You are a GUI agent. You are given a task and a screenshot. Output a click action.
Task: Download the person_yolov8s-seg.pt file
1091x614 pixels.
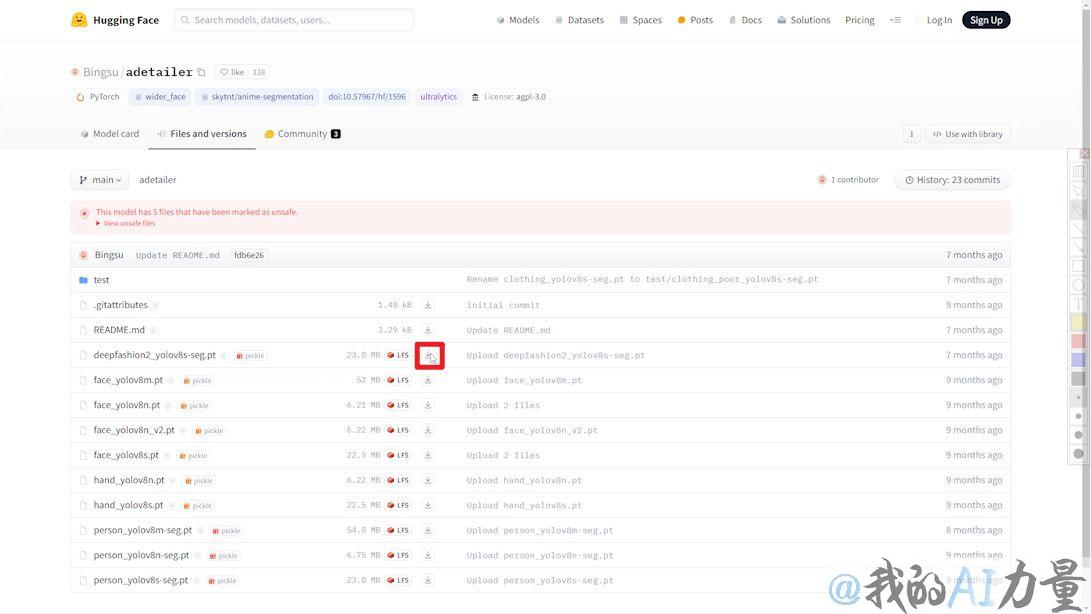click(428, 581)
